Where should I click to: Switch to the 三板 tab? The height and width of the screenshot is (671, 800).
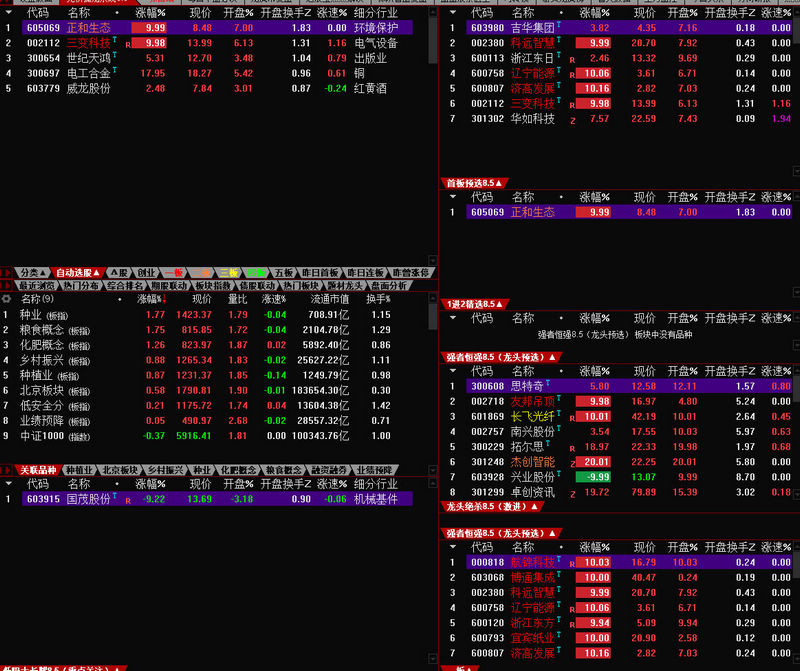pos(229,273)
